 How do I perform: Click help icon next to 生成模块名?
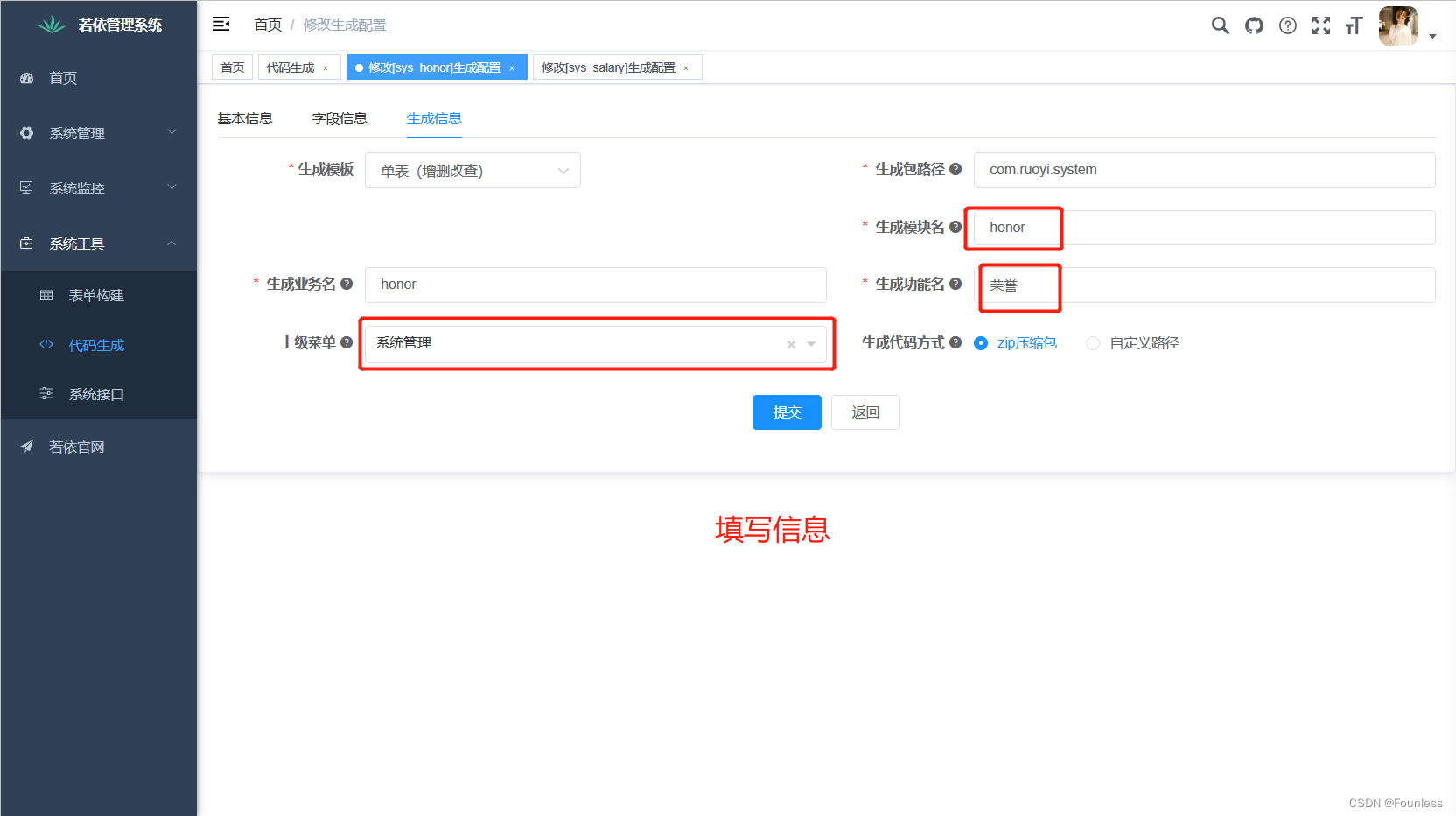click(x=955, y=227)
